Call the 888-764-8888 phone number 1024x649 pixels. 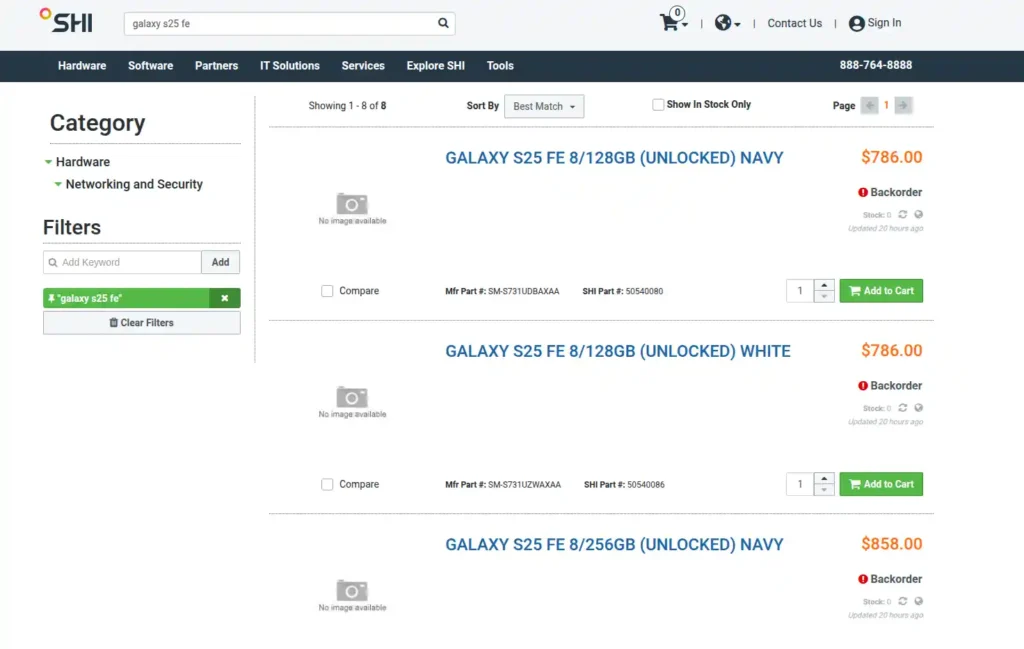[x=876, y=65]
